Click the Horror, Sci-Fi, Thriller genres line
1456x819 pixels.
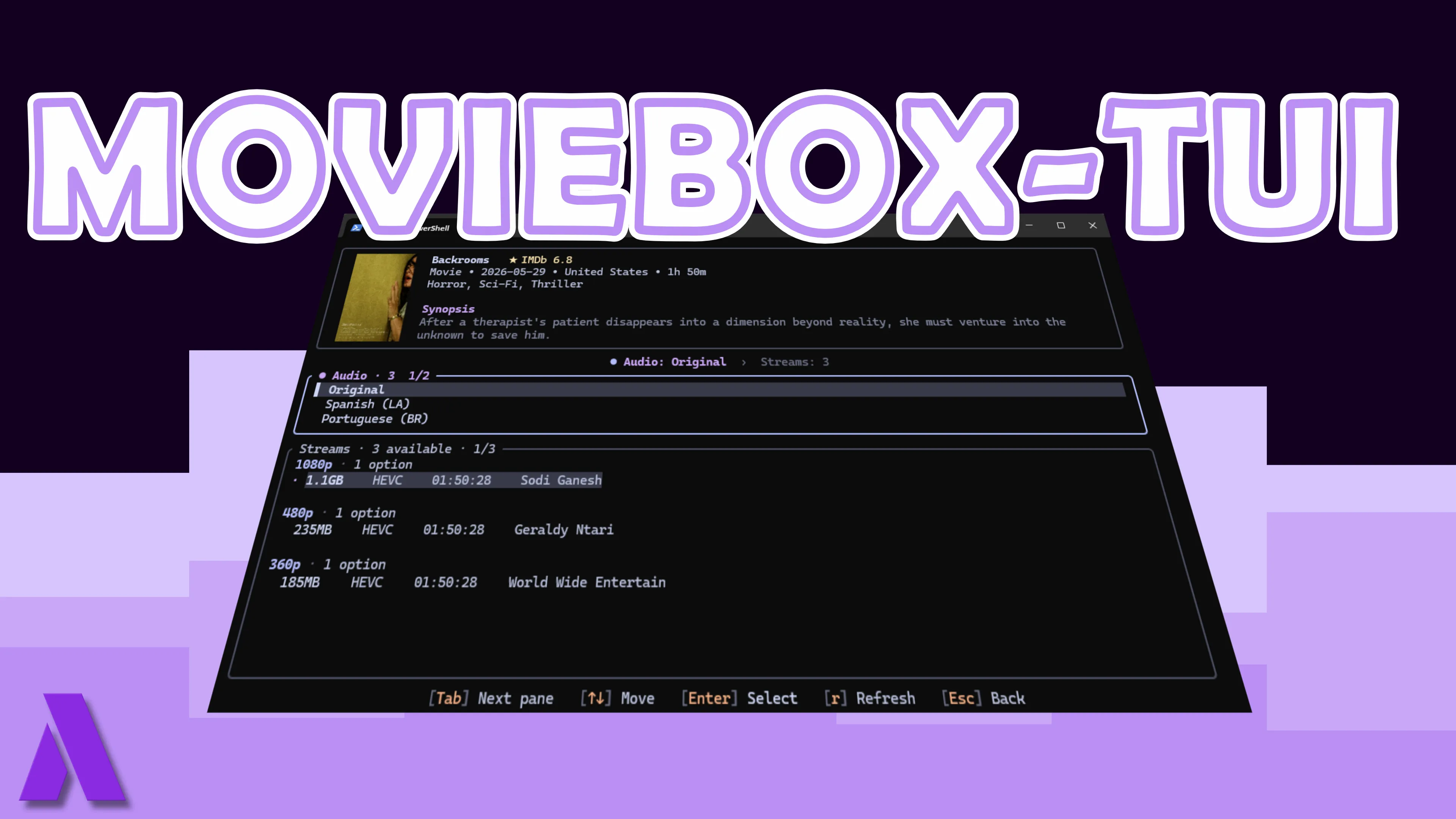coord(505,284)
